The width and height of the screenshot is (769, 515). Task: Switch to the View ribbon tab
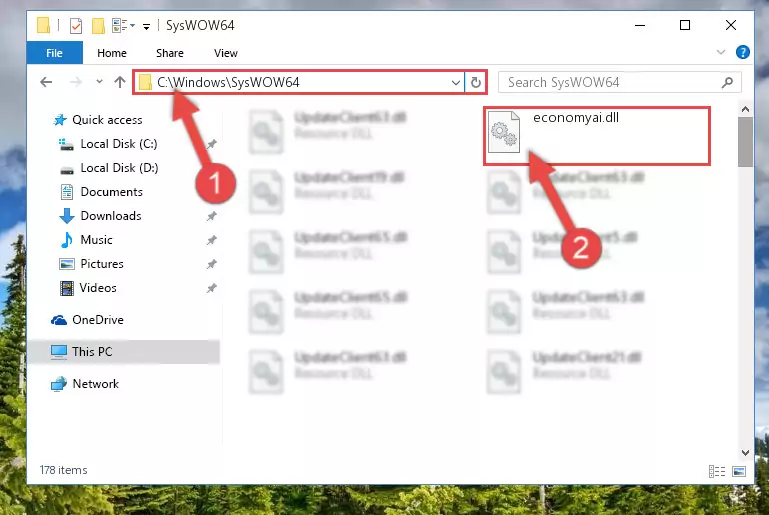click(x=225, y=53)
